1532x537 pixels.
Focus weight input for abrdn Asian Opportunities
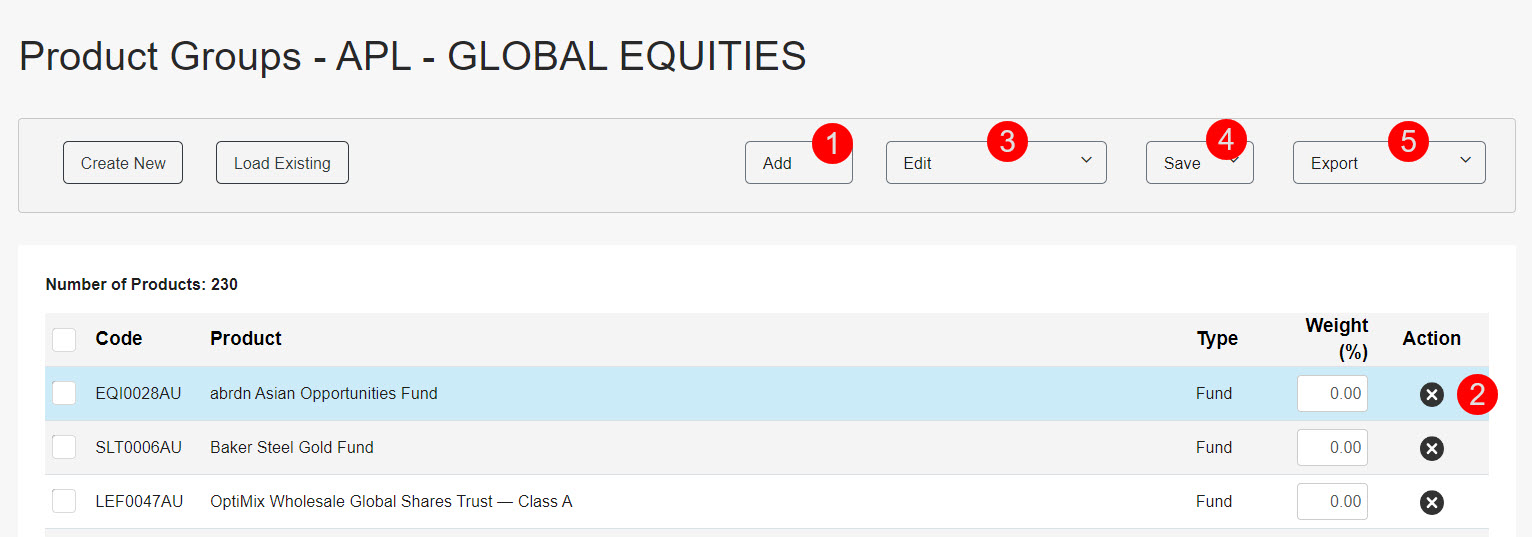pyautogui.click(x=1332, y=394)
